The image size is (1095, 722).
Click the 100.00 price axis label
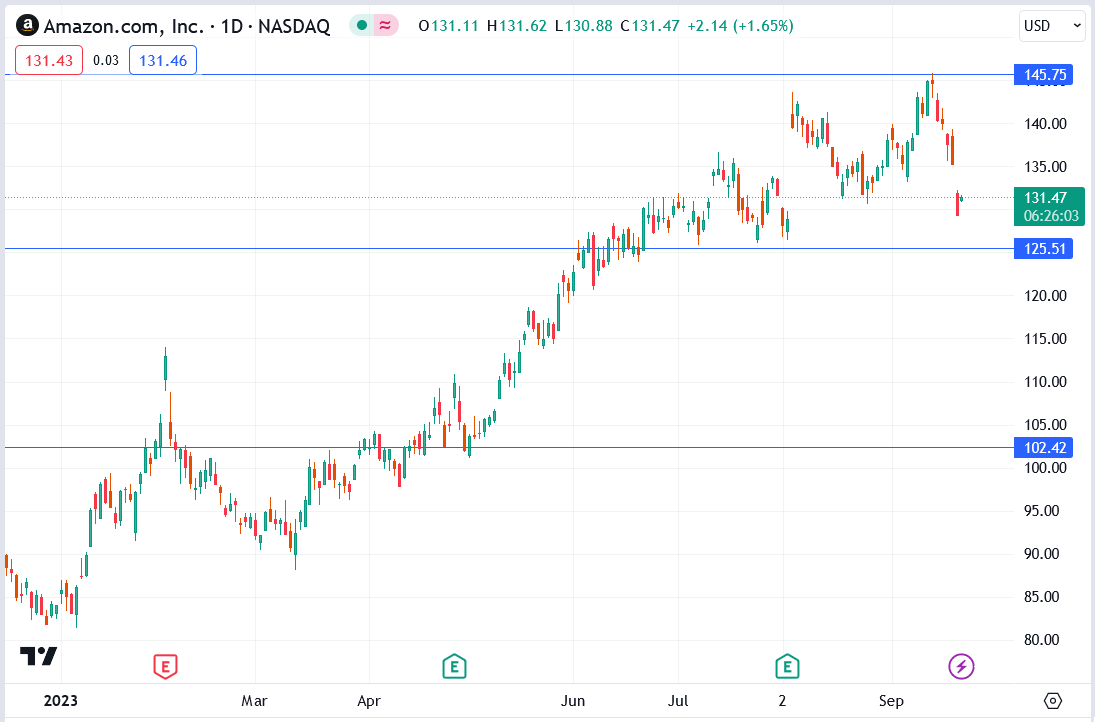[1045, 467]
